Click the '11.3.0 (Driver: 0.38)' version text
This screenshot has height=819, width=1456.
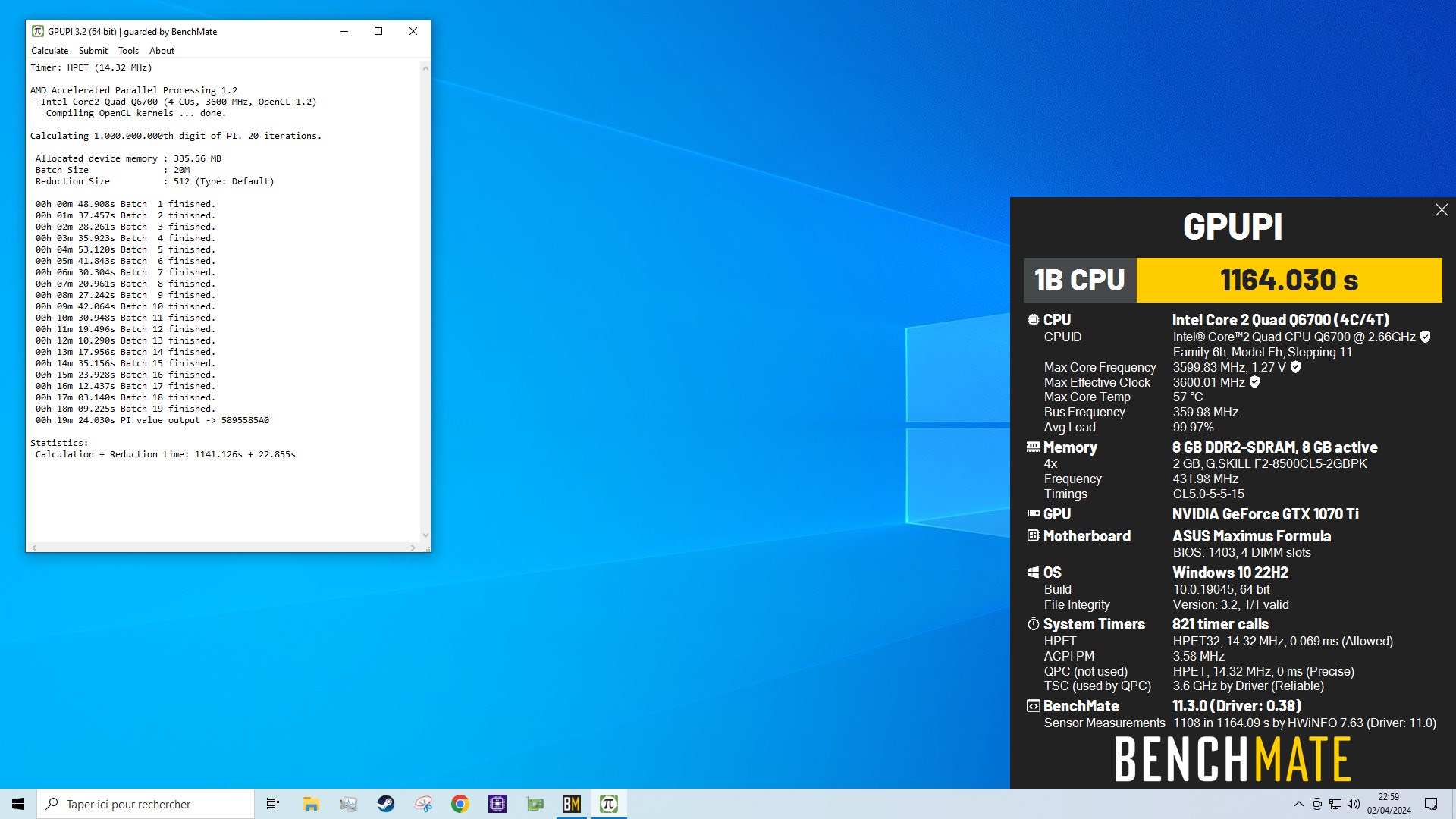pos(1237,706)
